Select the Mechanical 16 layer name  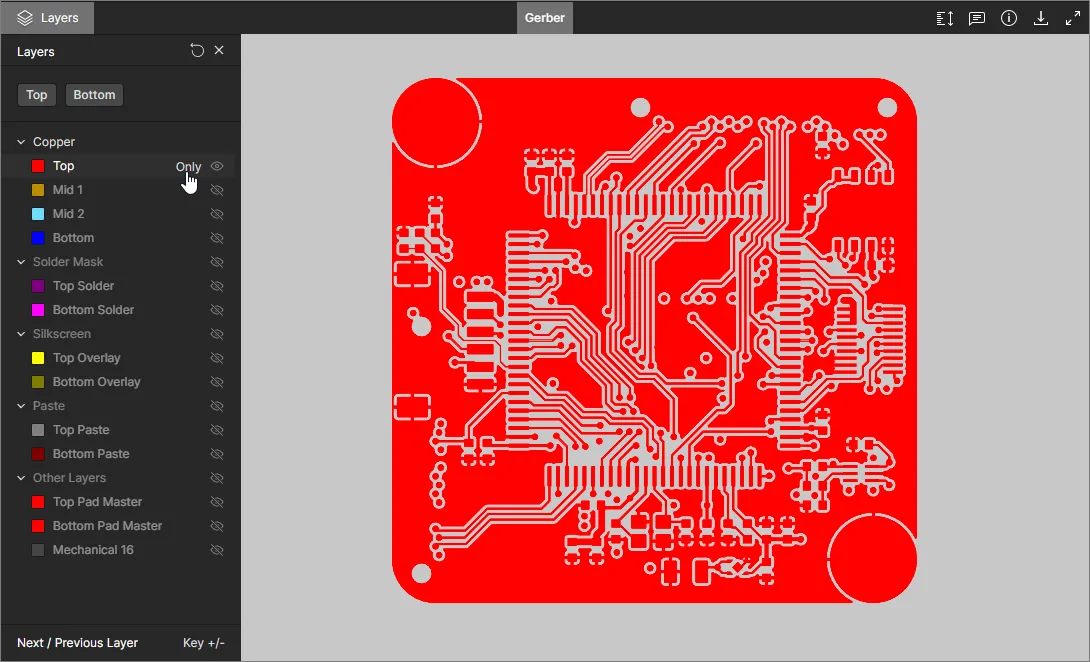point(93,550)
